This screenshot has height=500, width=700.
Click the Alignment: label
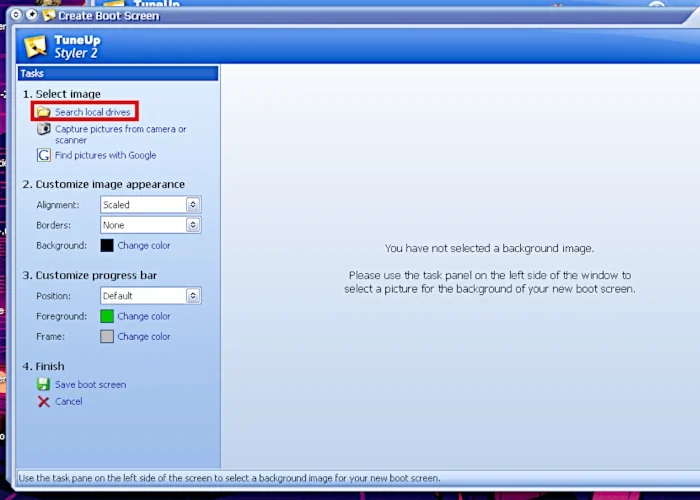(58, 205)
